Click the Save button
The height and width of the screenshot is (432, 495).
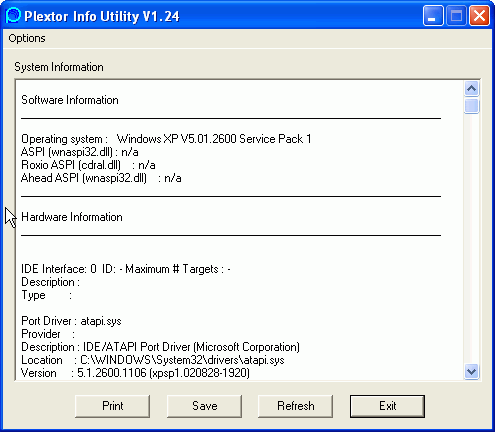click(x=204, y=406)
